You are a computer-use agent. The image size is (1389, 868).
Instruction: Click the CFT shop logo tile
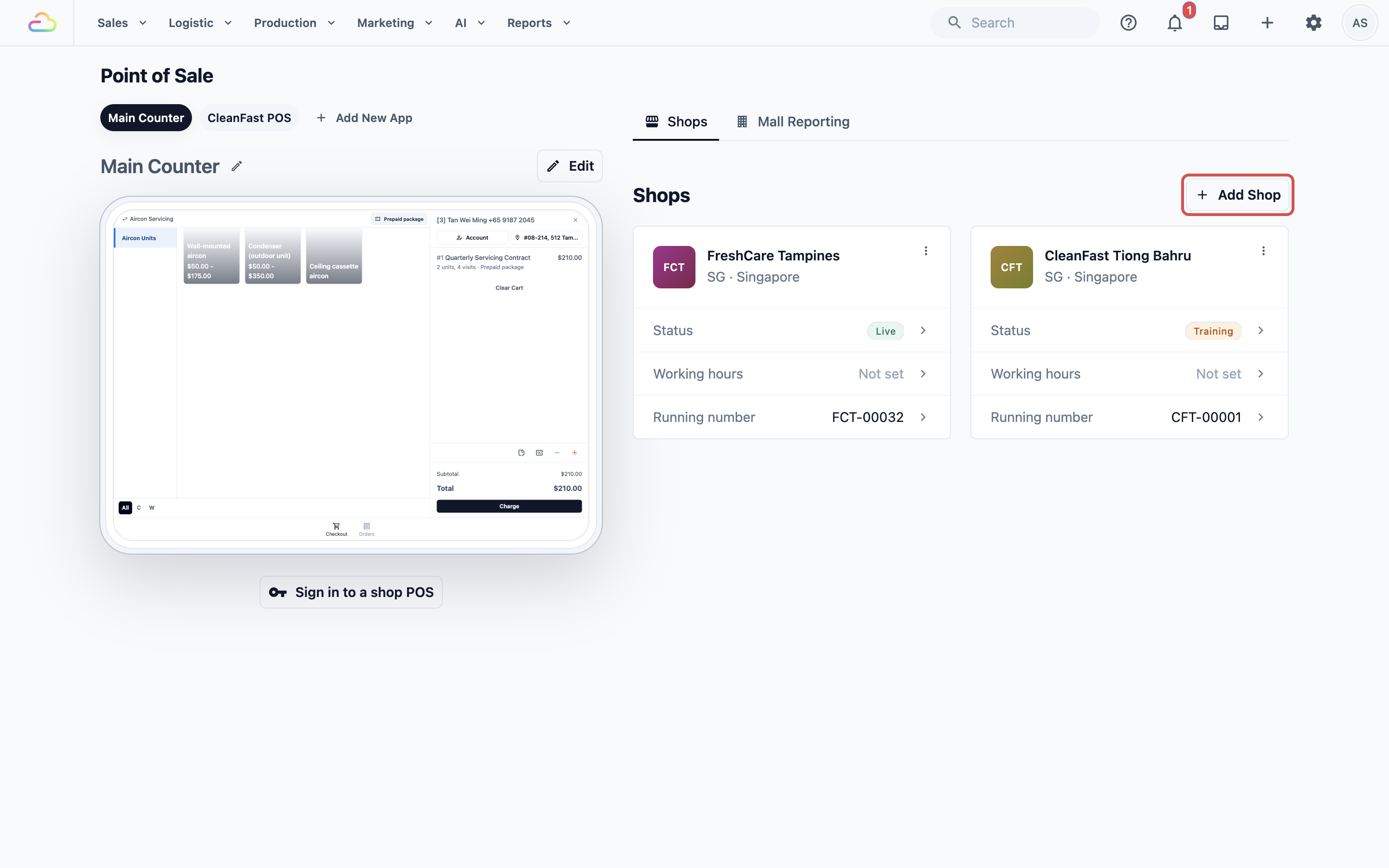(x=1011, y=267)
